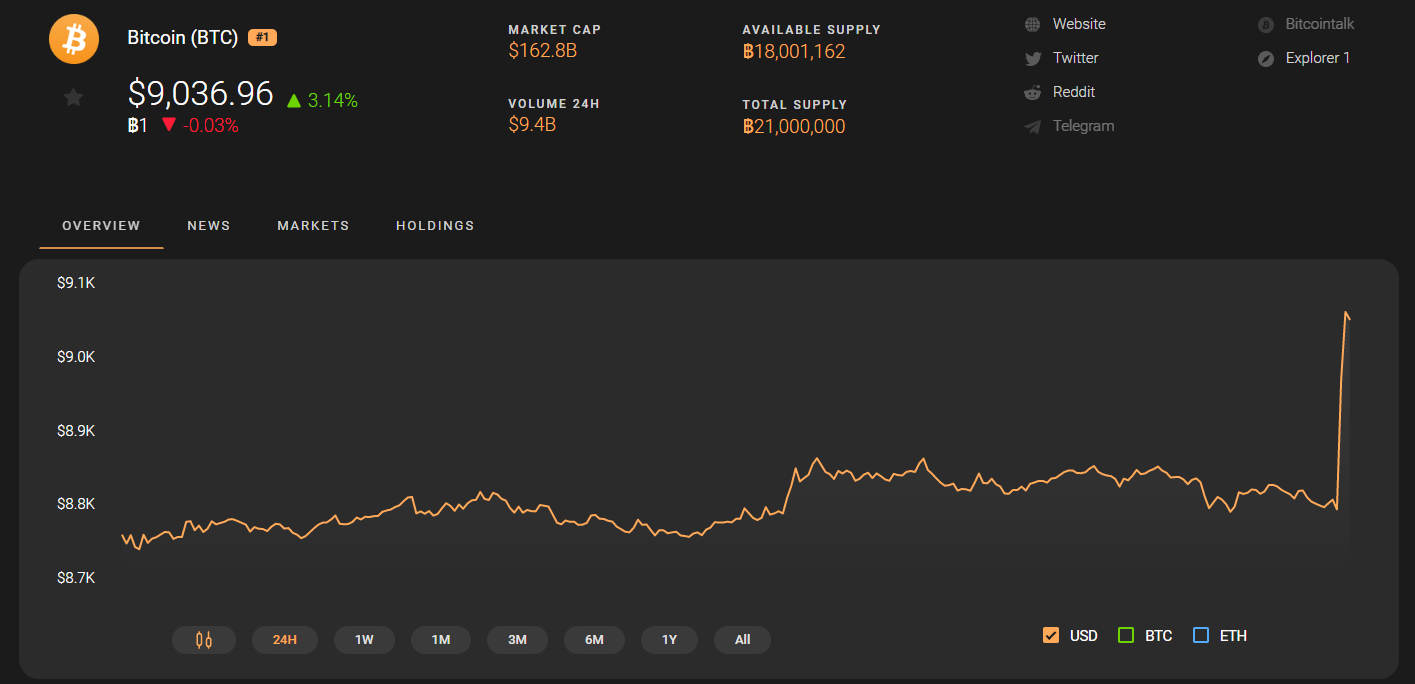Click the $8.7K axis label

(x=76, y=578)
